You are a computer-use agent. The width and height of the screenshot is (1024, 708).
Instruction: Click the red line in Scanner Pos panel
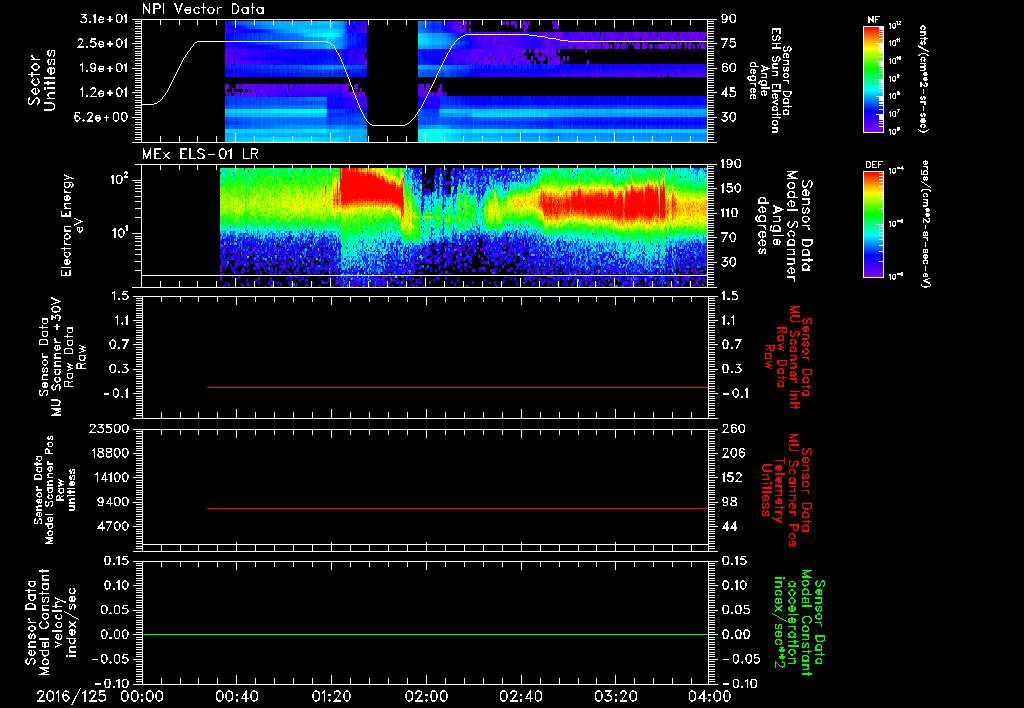[457, 508]
